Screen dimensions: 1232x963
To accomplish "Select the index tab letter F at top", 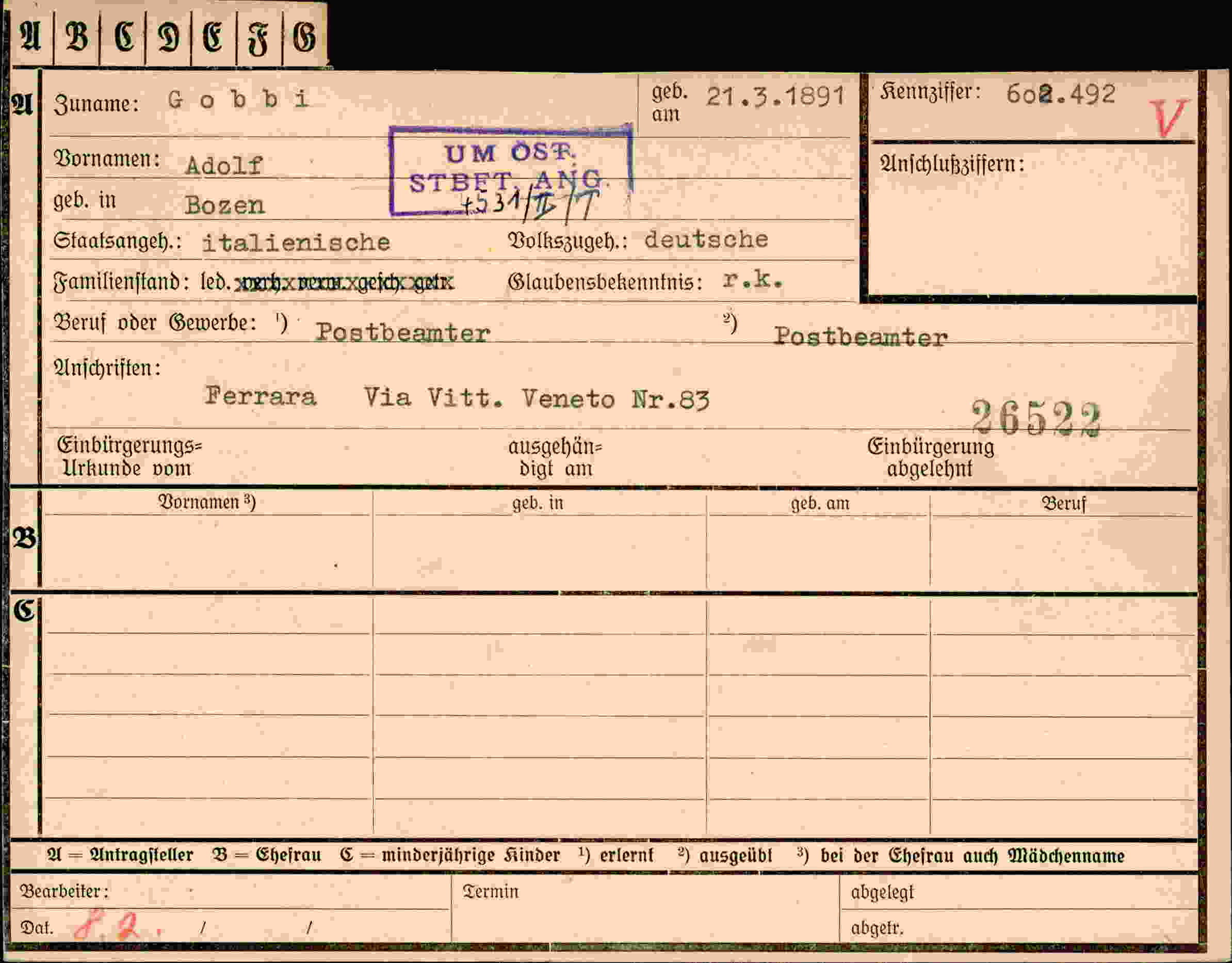I will tap(258, 38).
